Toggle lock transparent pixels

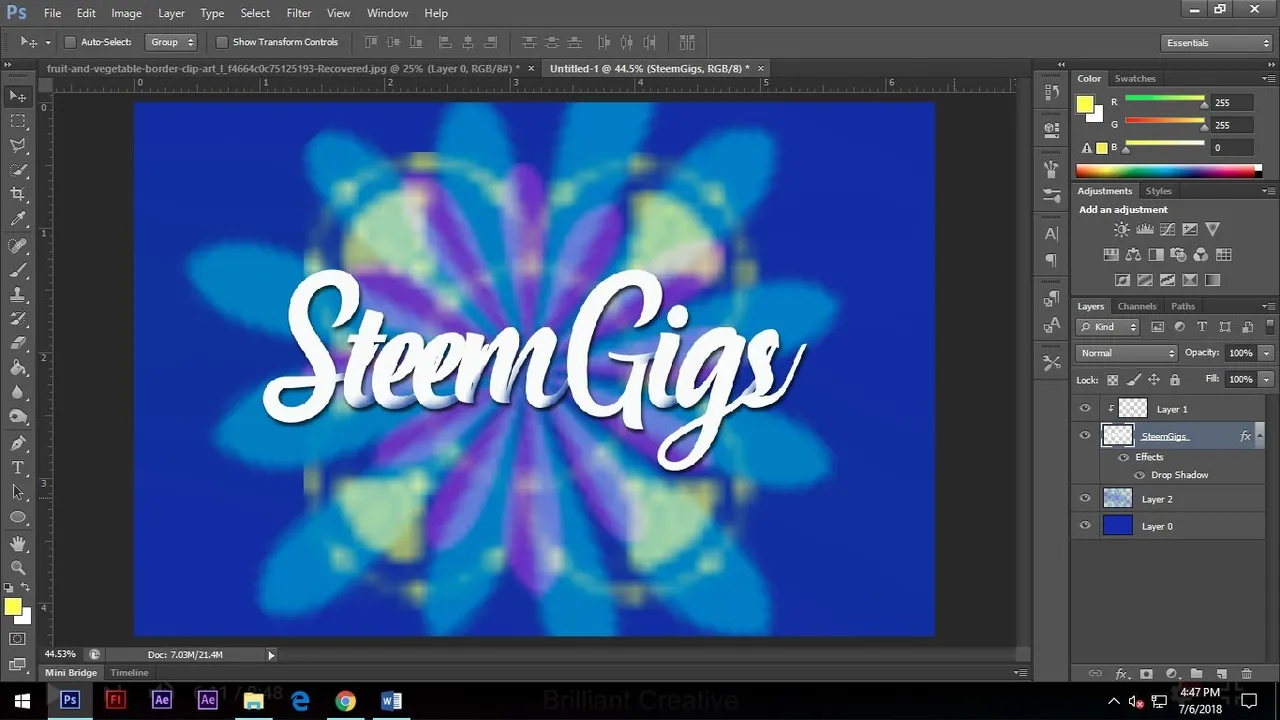coord(1112,380)
